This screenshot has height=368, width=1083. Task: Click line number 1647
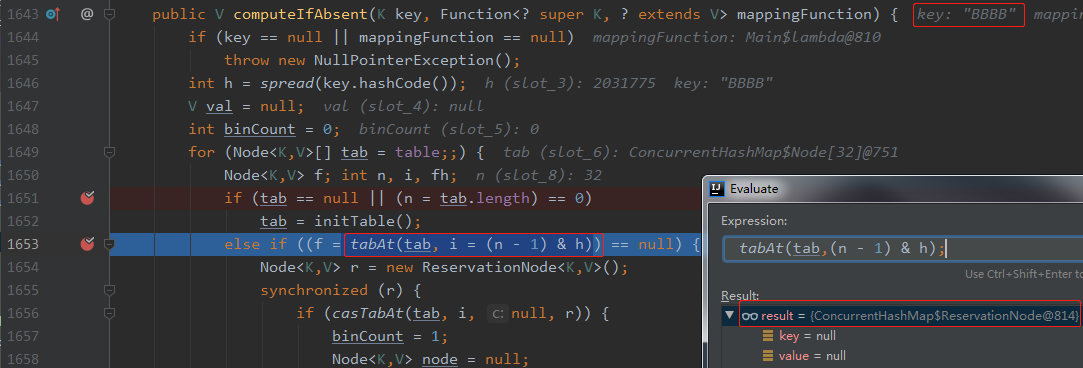[23, 106]
